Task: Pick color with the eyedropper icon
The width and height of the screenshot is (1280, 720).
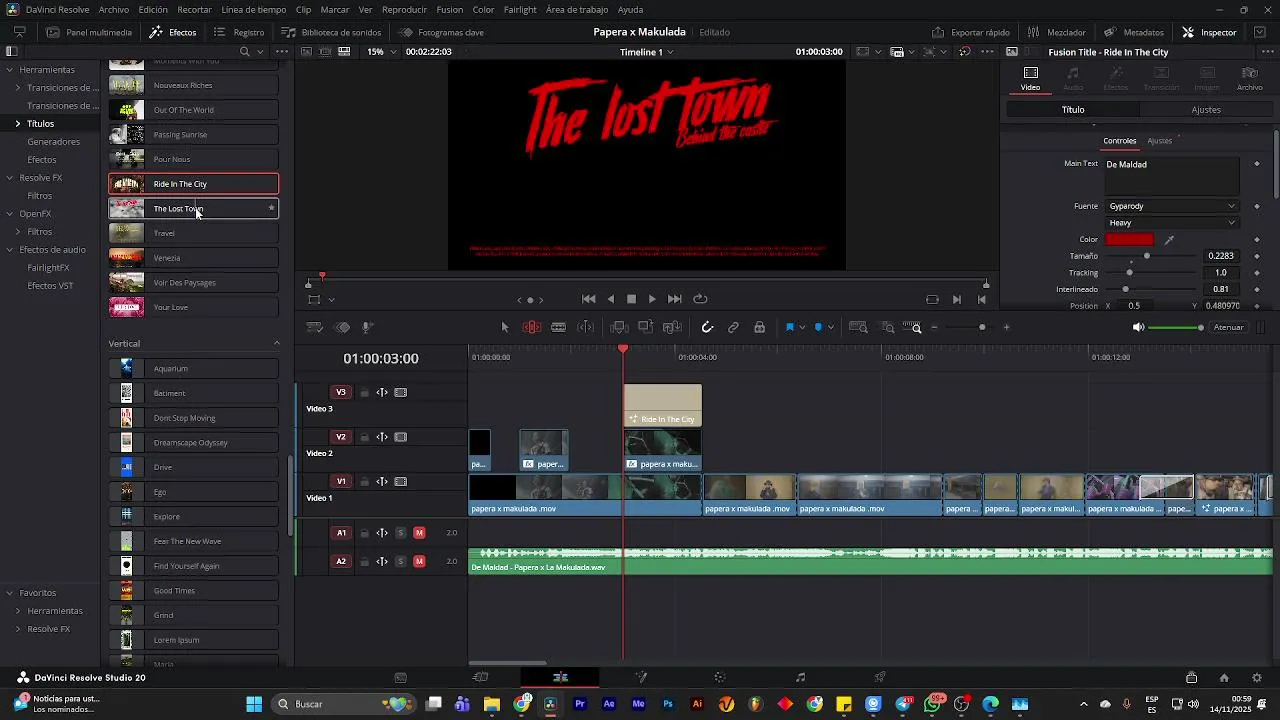Action: click(1169, 240)
